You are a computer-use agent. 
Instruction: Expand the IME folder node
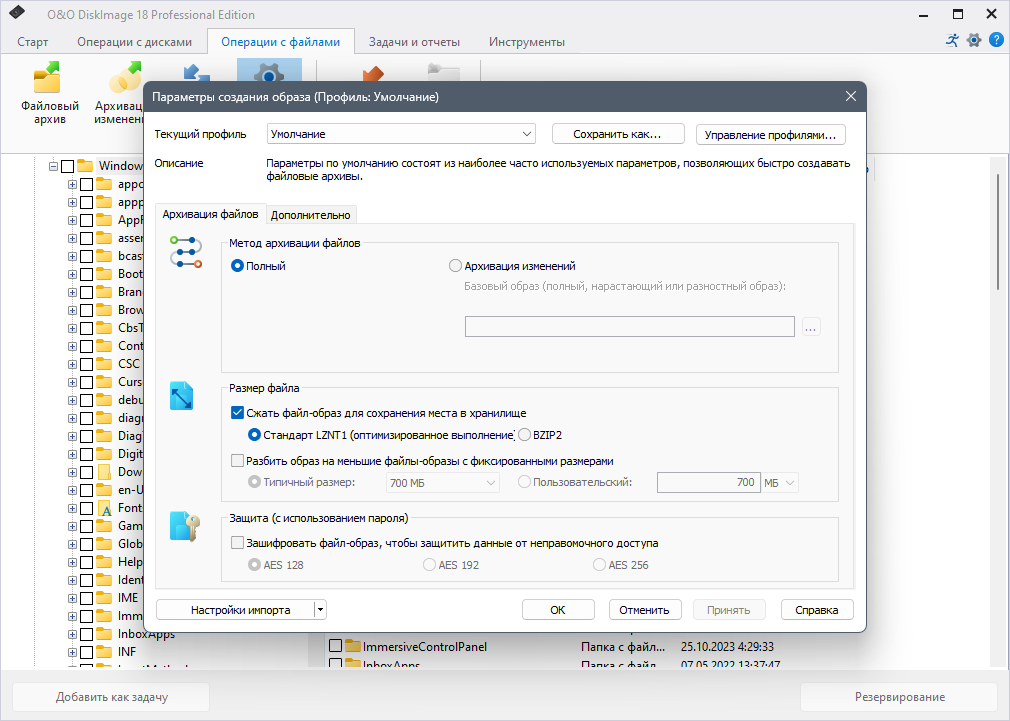72,598
